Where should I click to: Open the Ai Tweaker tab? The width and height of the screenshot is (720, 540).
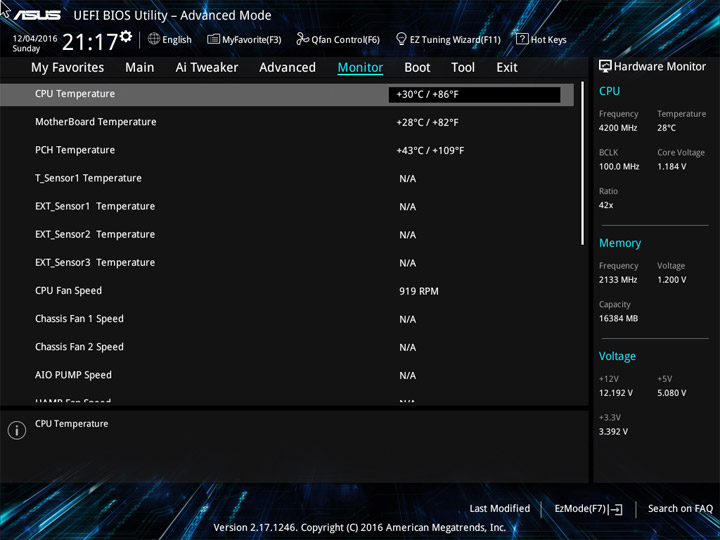point(207,68)
